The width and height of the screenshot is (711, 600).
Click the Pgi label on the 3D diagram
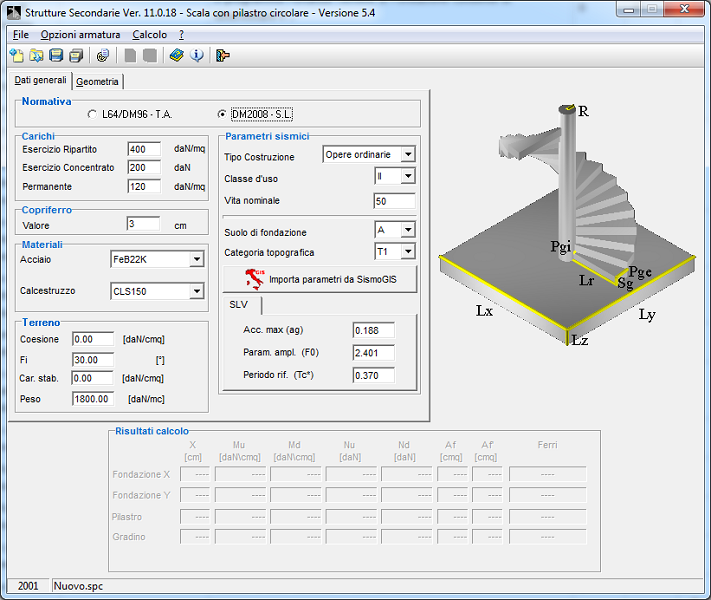click(x=560, y=247)
